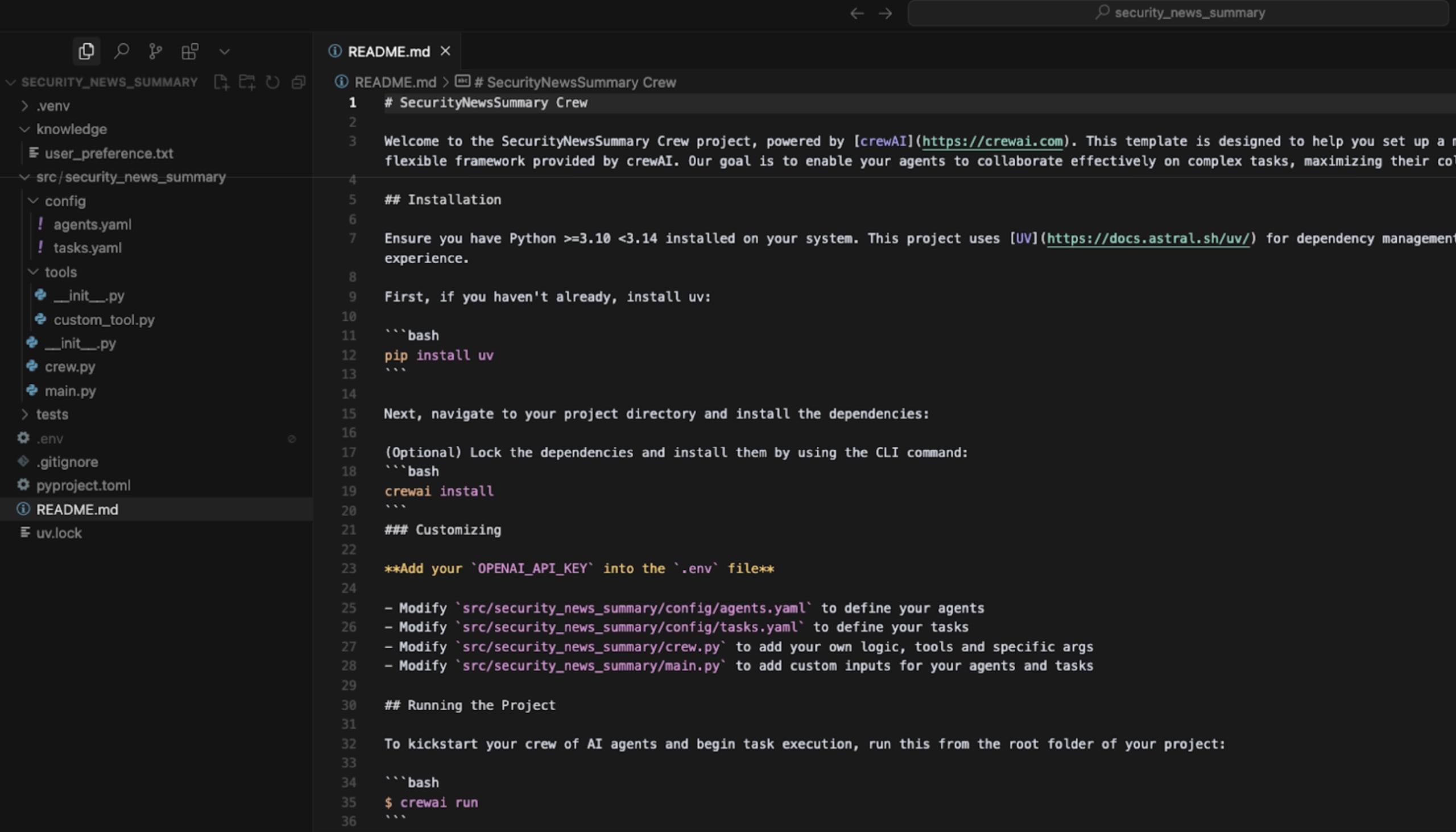Open custom_tool.py file
This screenshot has width=1456, height=832.
pyautogui.click(x=104, y=320)
